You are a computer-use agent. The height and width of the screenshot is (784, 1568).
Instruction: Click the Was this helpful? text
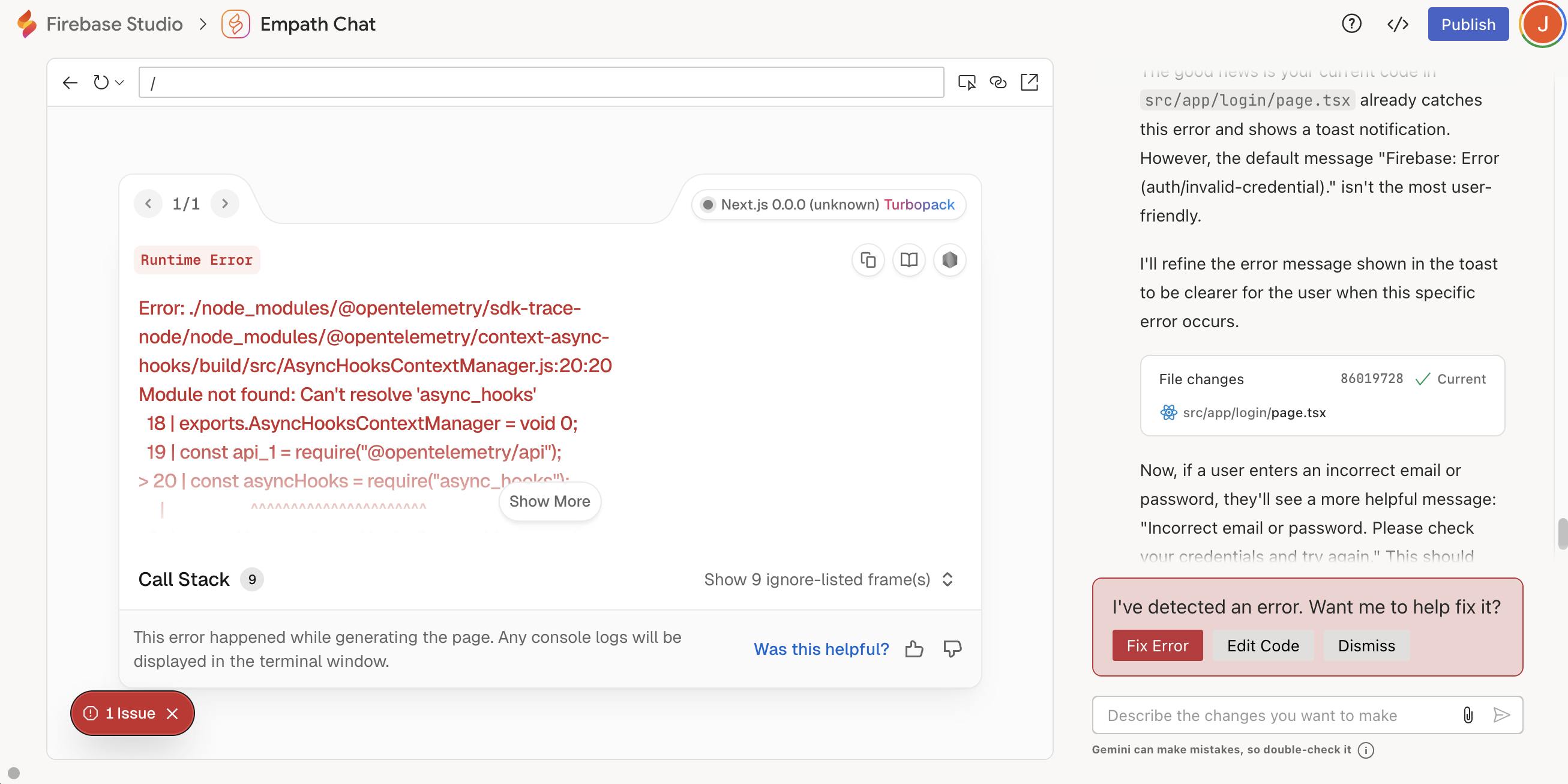click(821, 649)
